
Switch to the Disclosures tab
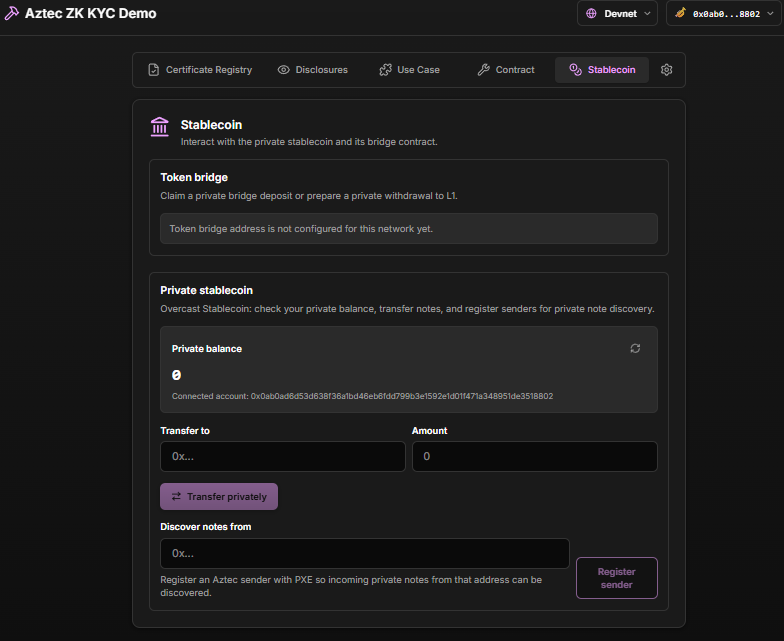tap(312, 70)
